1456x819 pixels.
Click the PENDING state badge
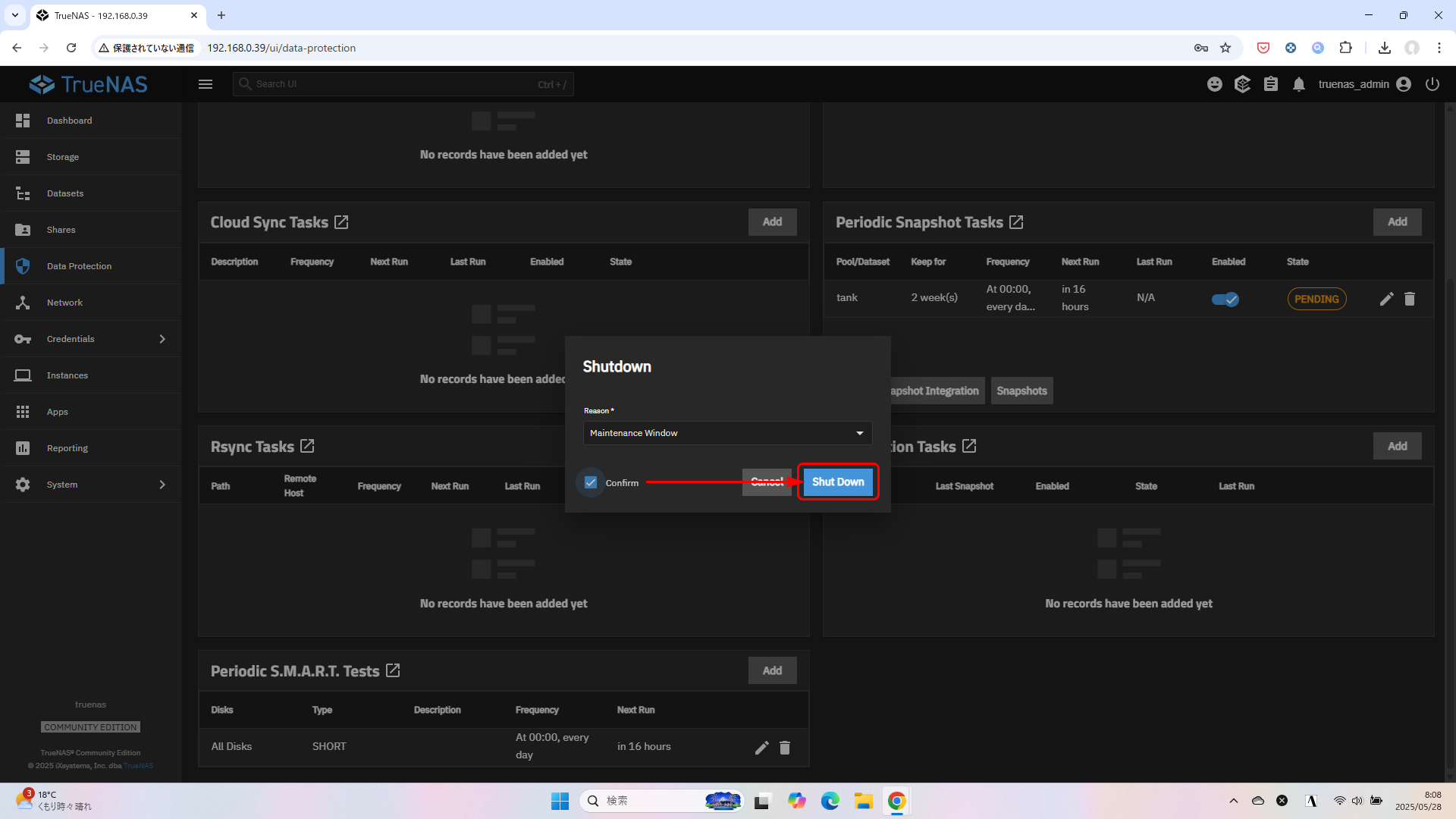(1316, 299)
